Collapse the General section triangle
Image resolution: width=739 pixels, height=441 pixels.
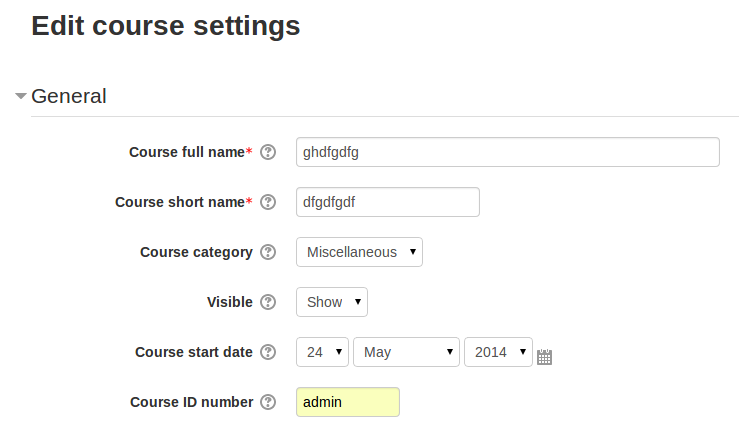click(20, 96)
